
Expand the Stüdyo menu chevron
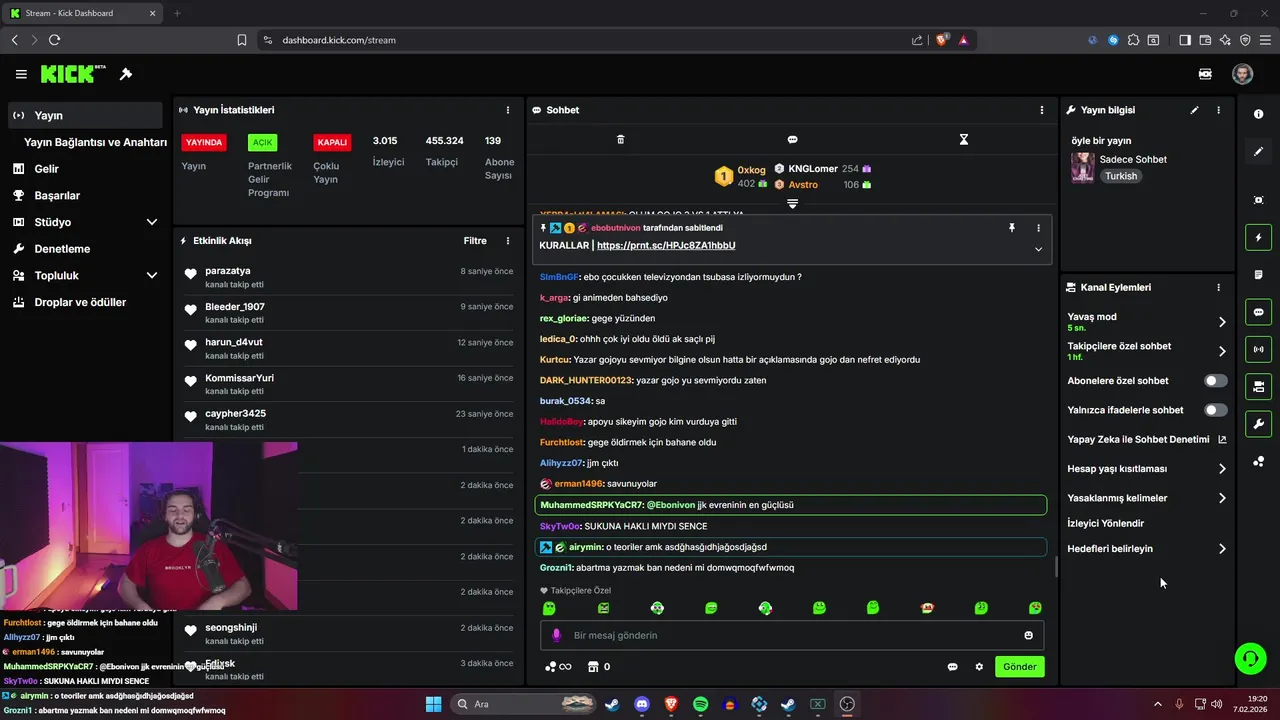point(152,222)
